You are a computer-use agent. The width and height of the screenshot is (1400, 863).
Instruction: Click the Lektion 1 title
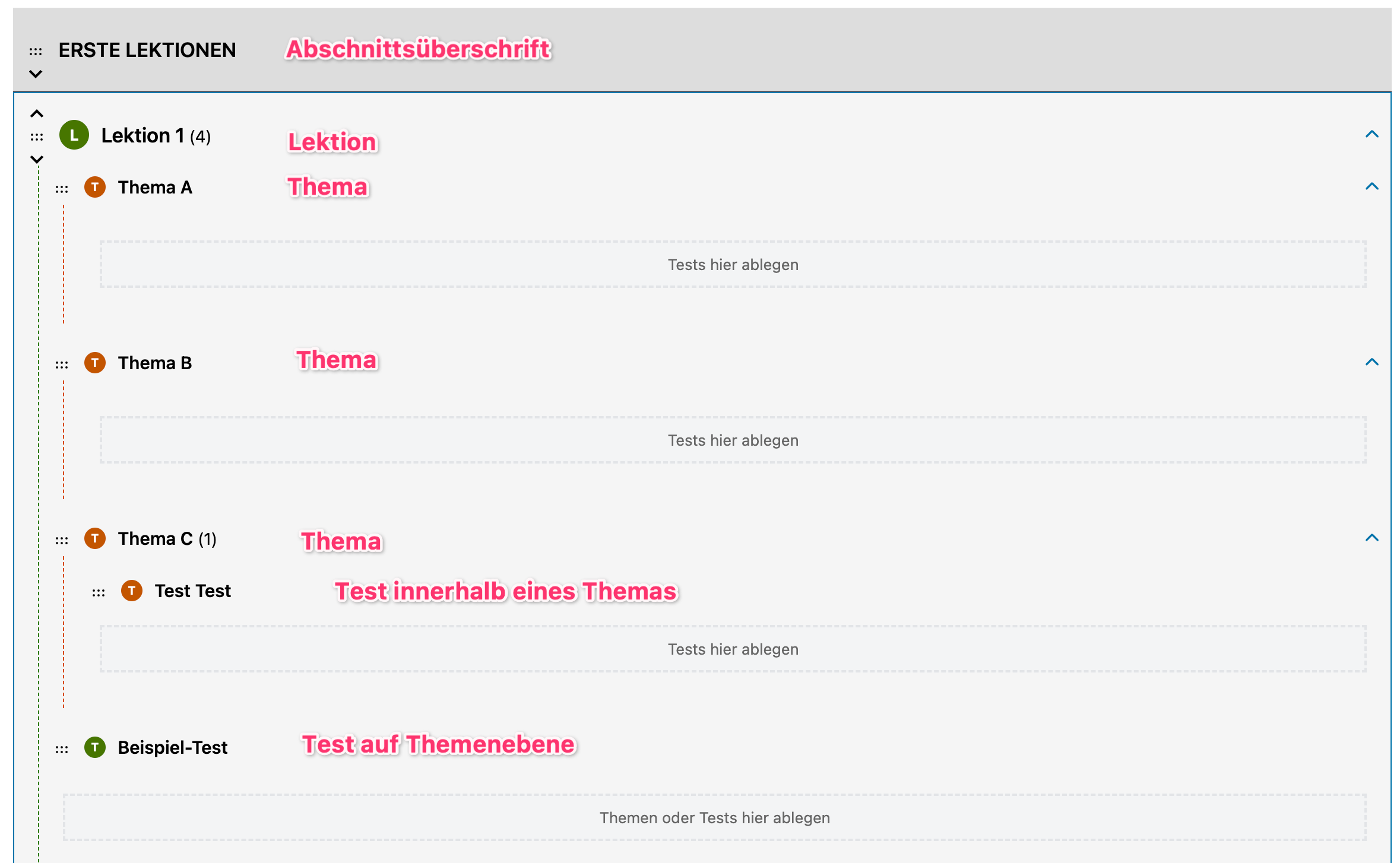pyautogui.click(x=143, y=135)
